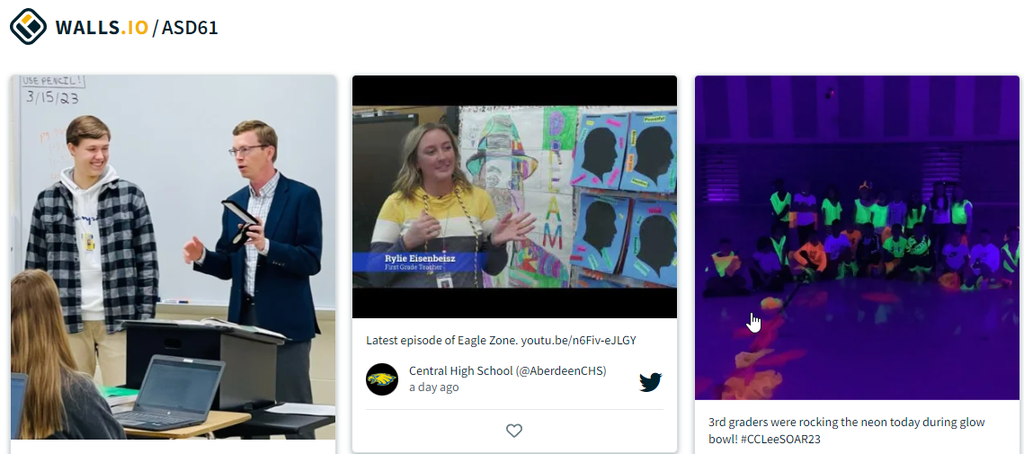1024x454 pixels.
Task: Click the Rylie Eisenbeisz name banner
Action: coord(420,262)
